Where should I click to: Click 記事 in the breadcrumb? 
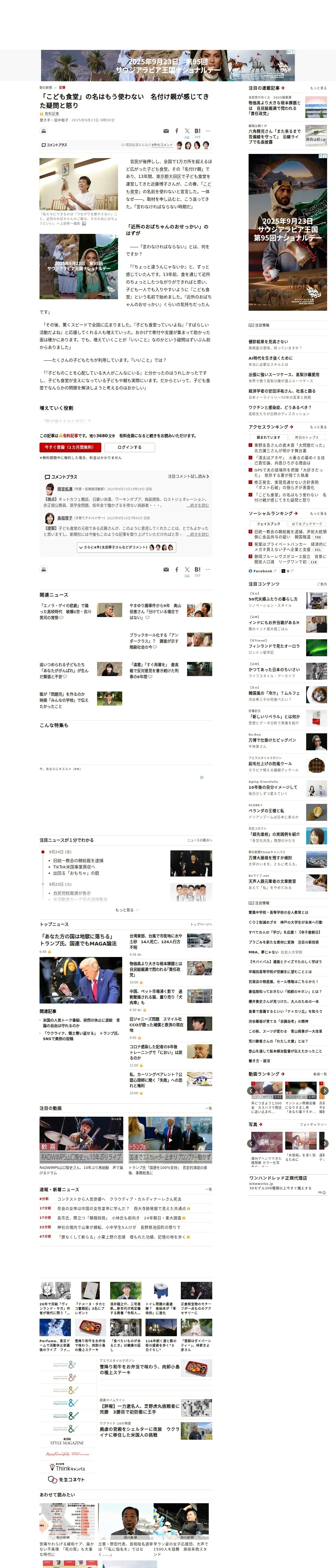[62, 88]
